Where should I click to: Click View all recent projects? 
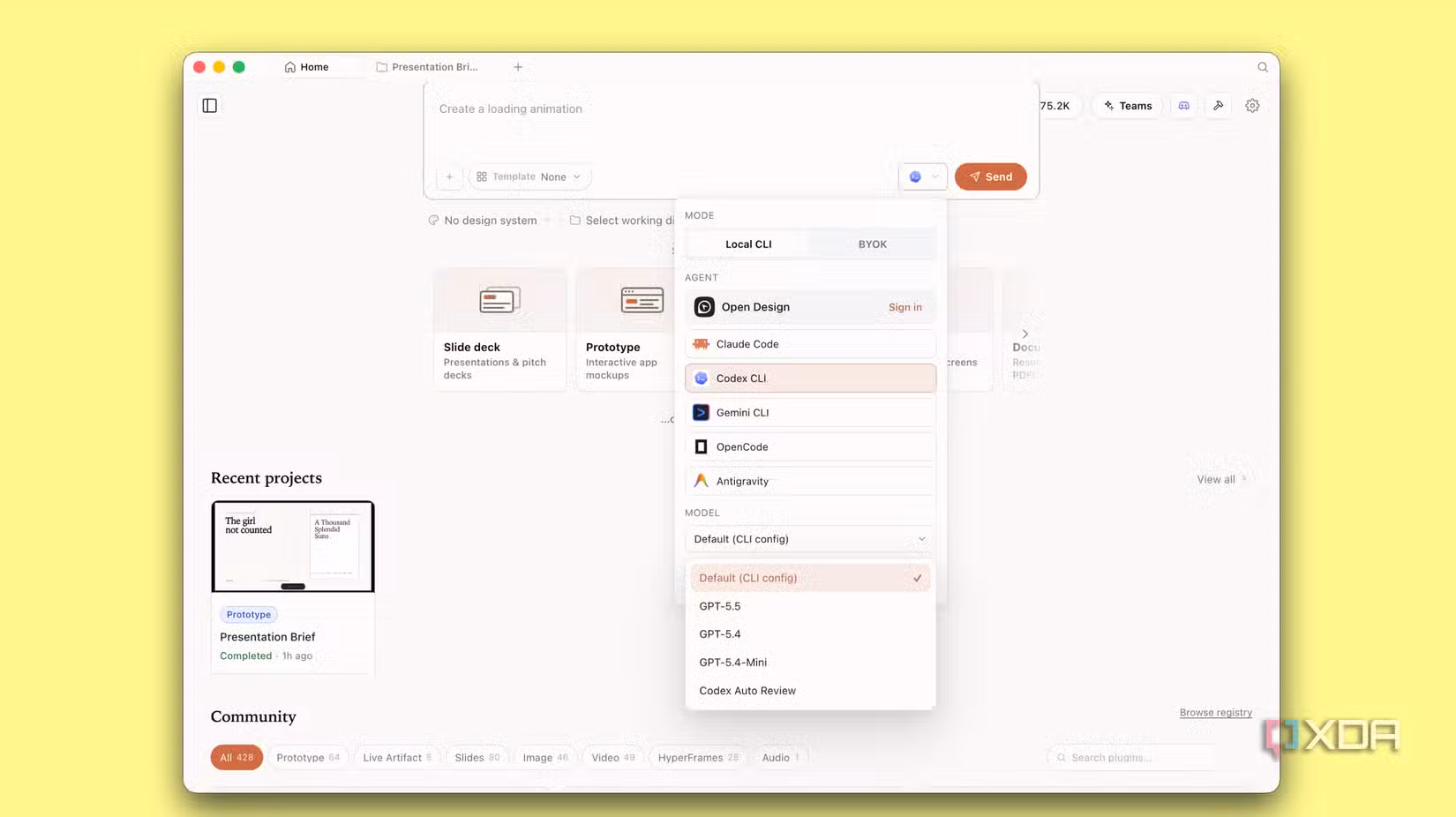click(x=1221, y=479)
